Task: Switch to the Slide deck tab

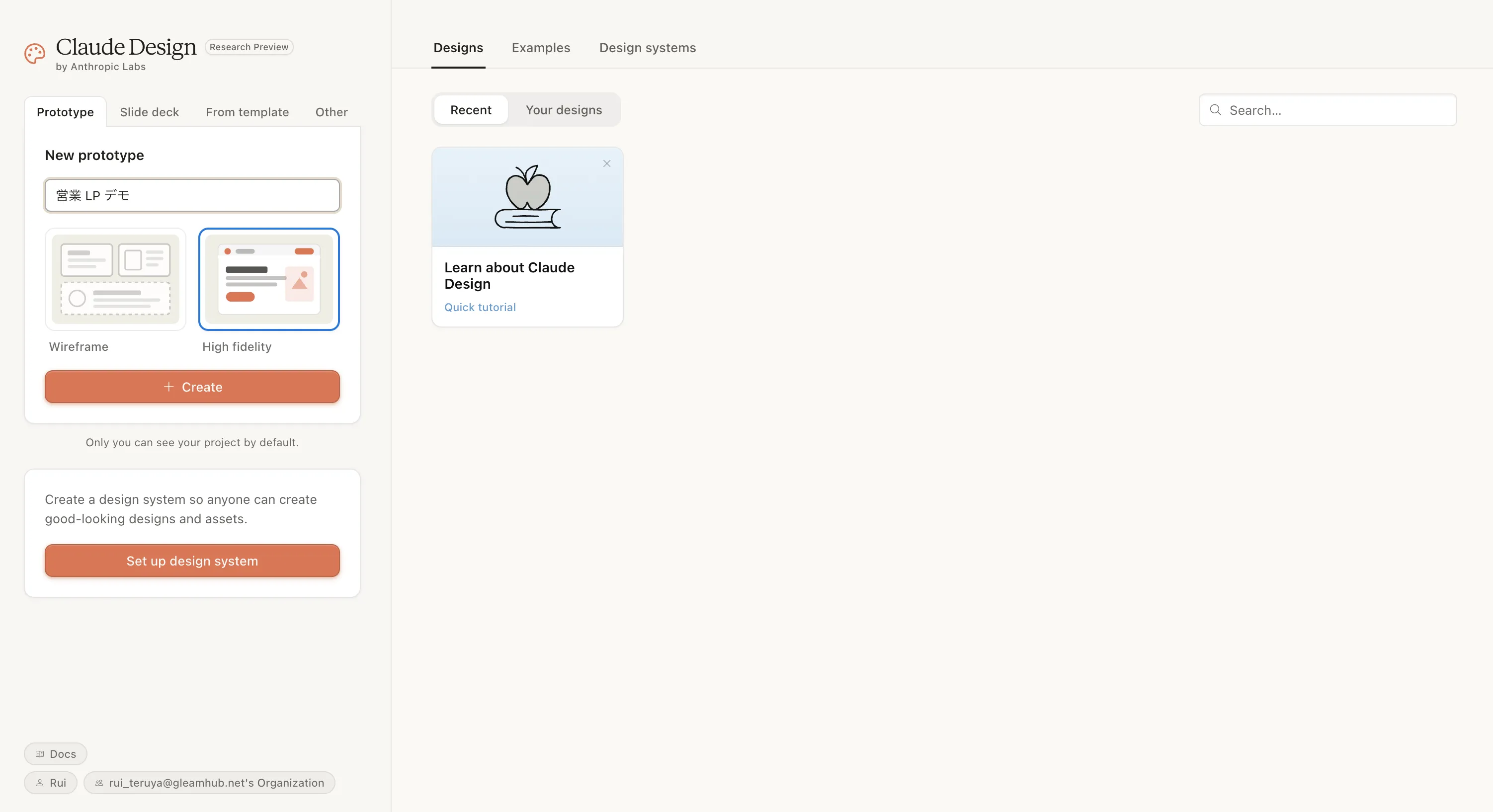Action: click(149, 112)
